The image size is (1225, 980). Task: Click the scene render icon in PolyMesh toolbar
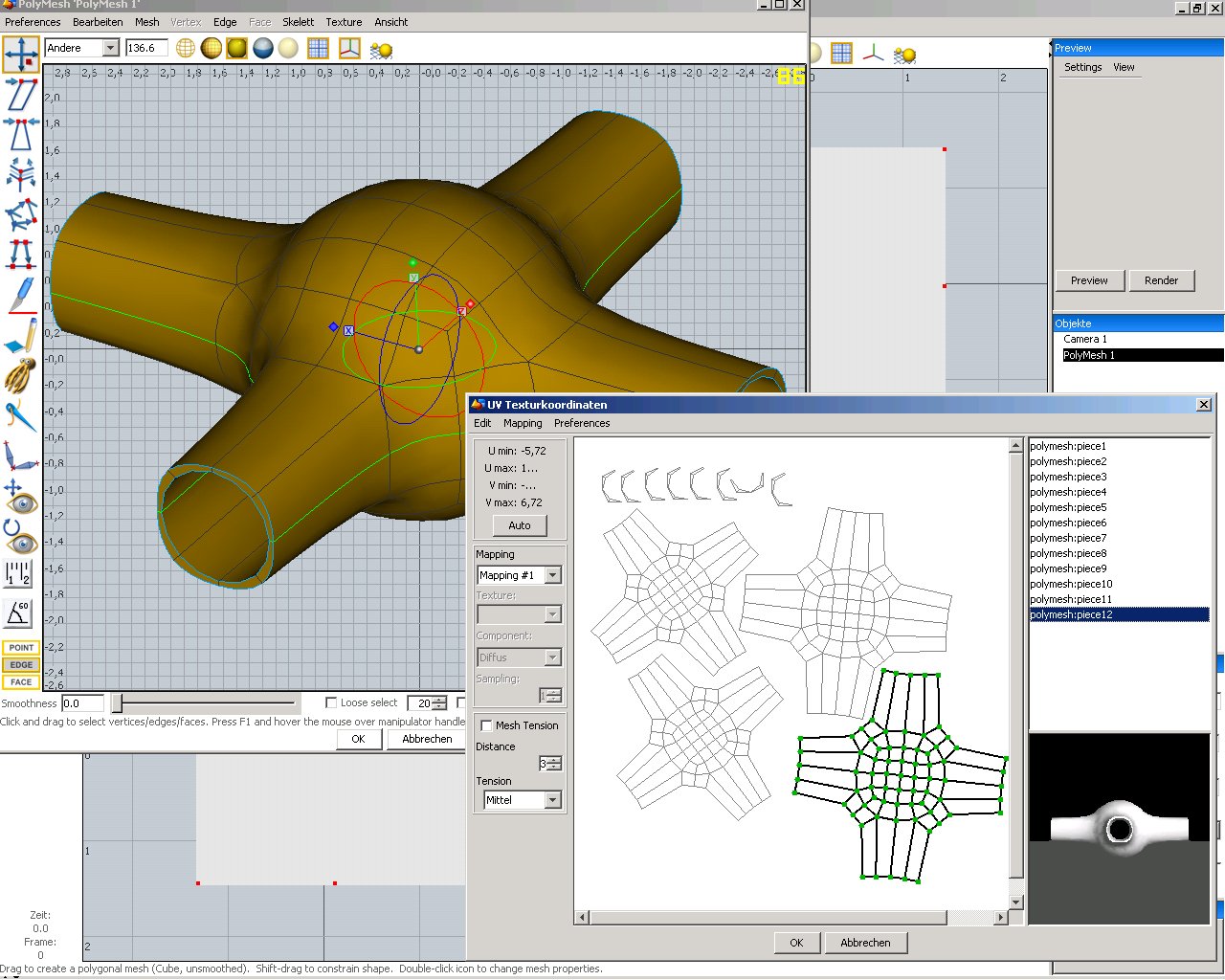pos(381,50)
